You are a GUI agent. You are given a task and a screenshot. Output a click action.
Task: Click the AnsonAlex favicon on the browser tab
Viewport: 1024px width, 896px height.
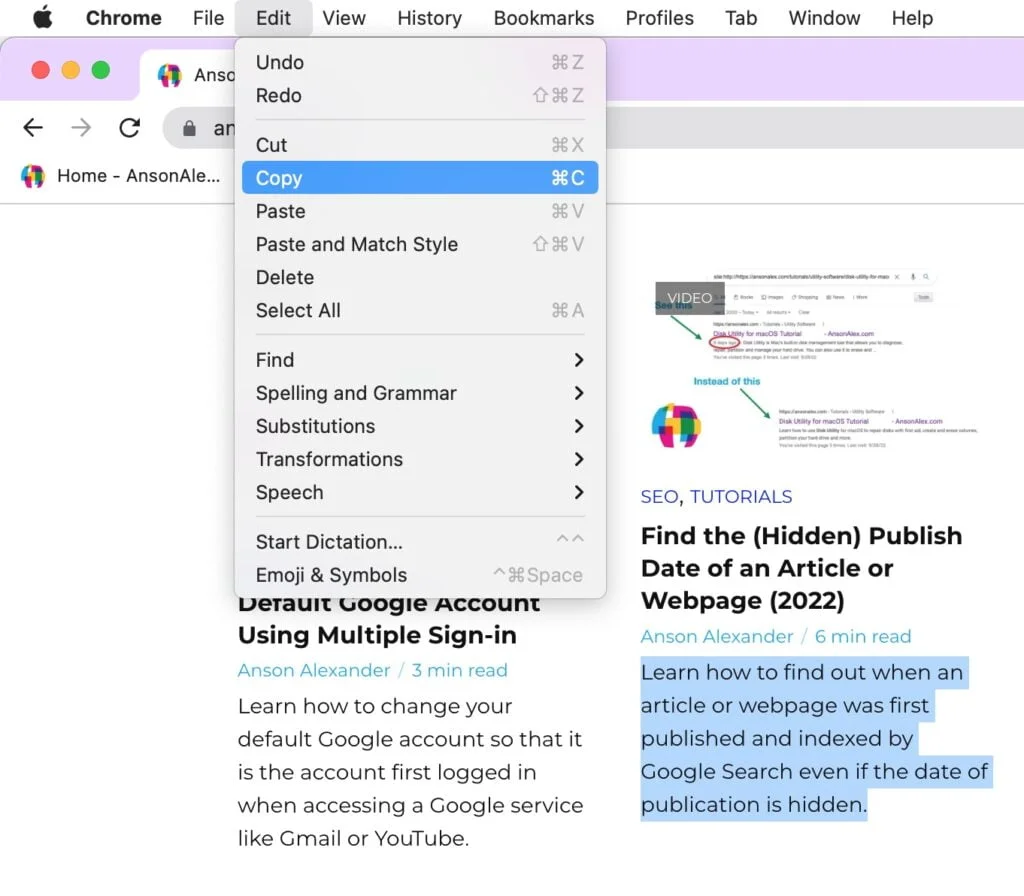pos(170,75)
